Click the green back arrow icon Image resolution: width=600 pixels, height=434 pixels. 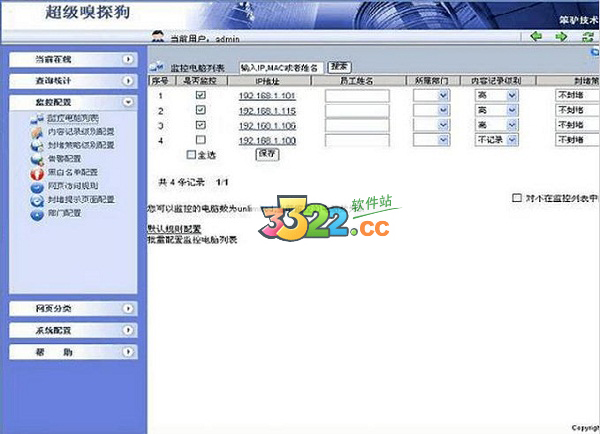(537, 37)
